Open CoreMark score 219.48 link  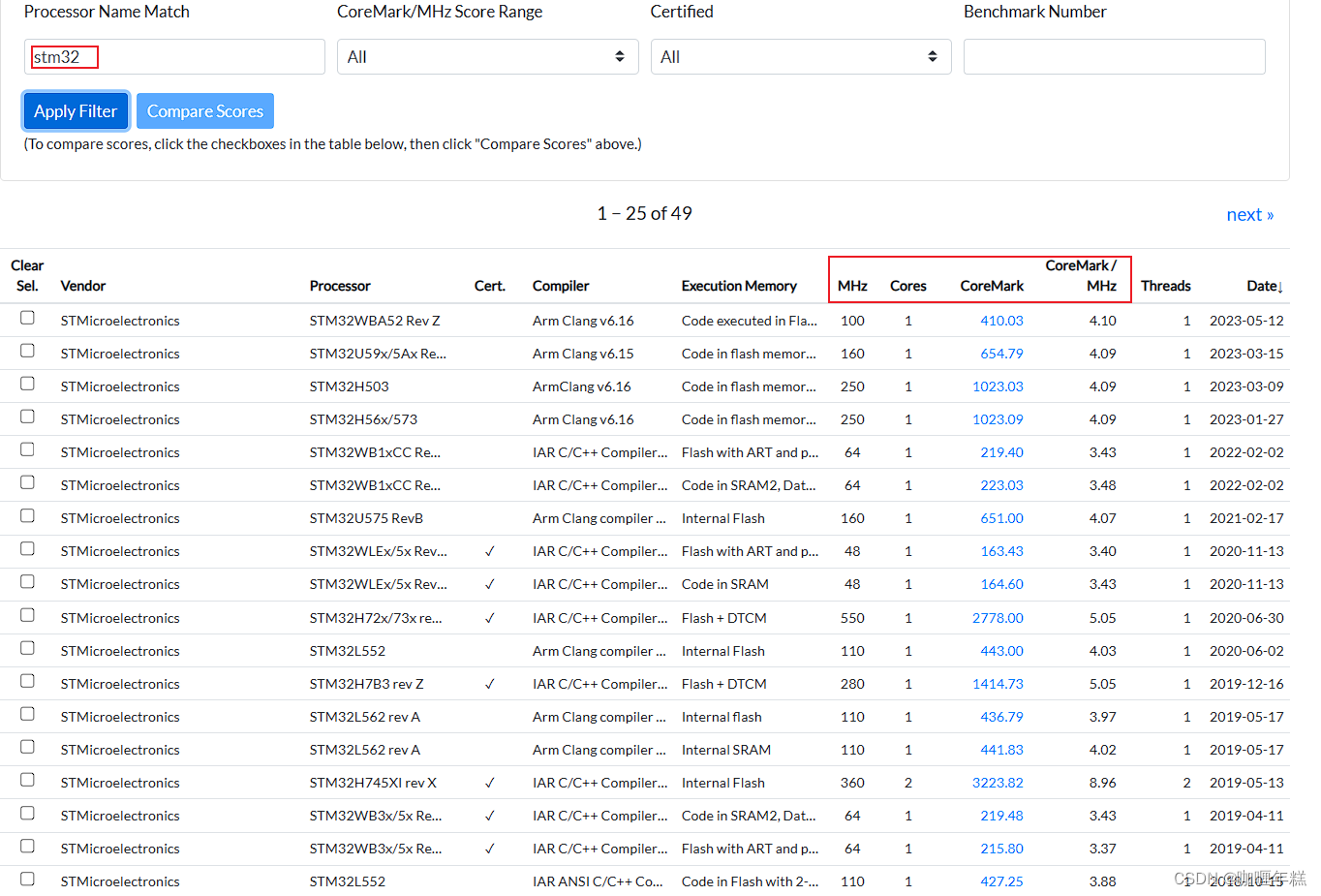(x=1001, y=816)
